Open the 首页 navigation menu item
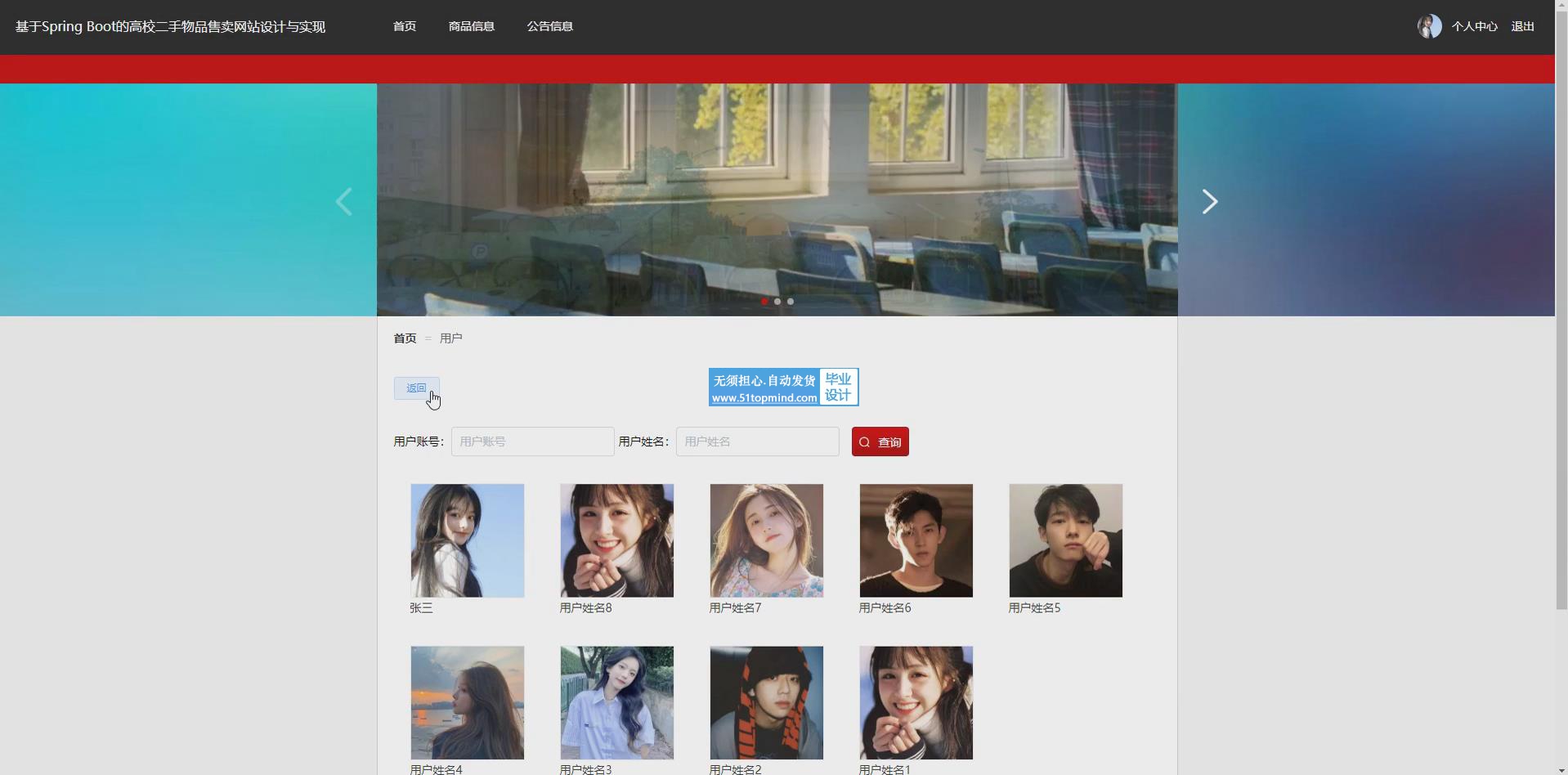 click(x=405, y=26)
